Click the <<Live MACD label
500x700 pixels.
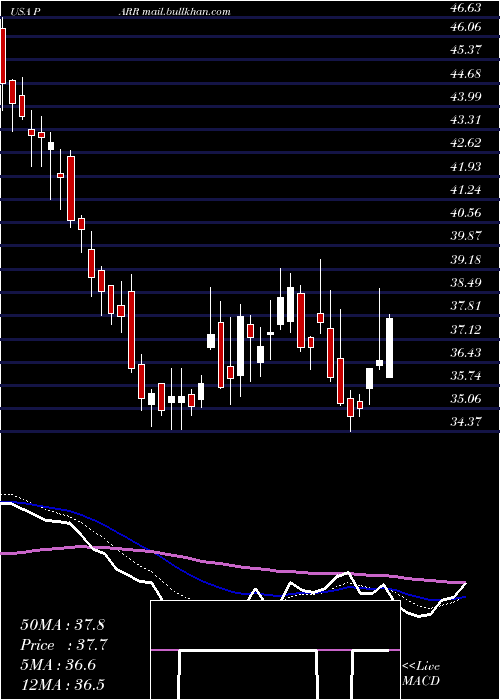pyautogui.click(x=421, y=674)
